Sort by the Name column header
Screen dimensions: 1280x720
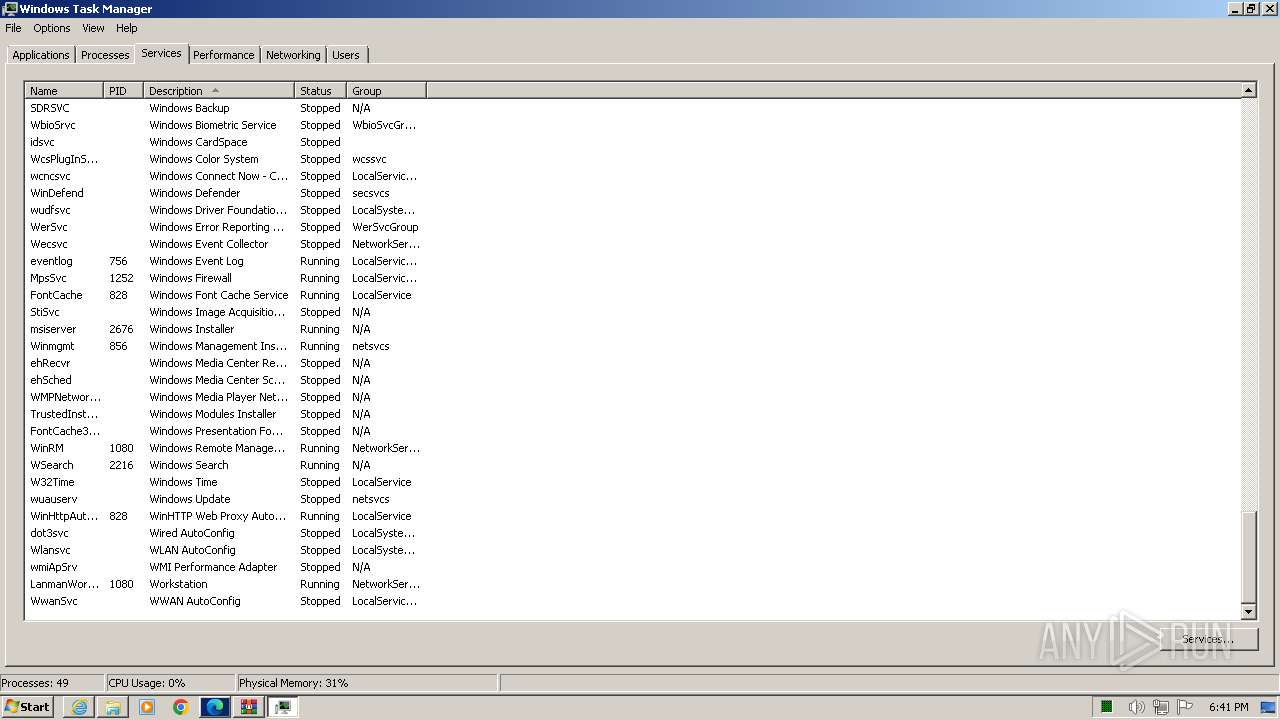(x=64, y=91)
